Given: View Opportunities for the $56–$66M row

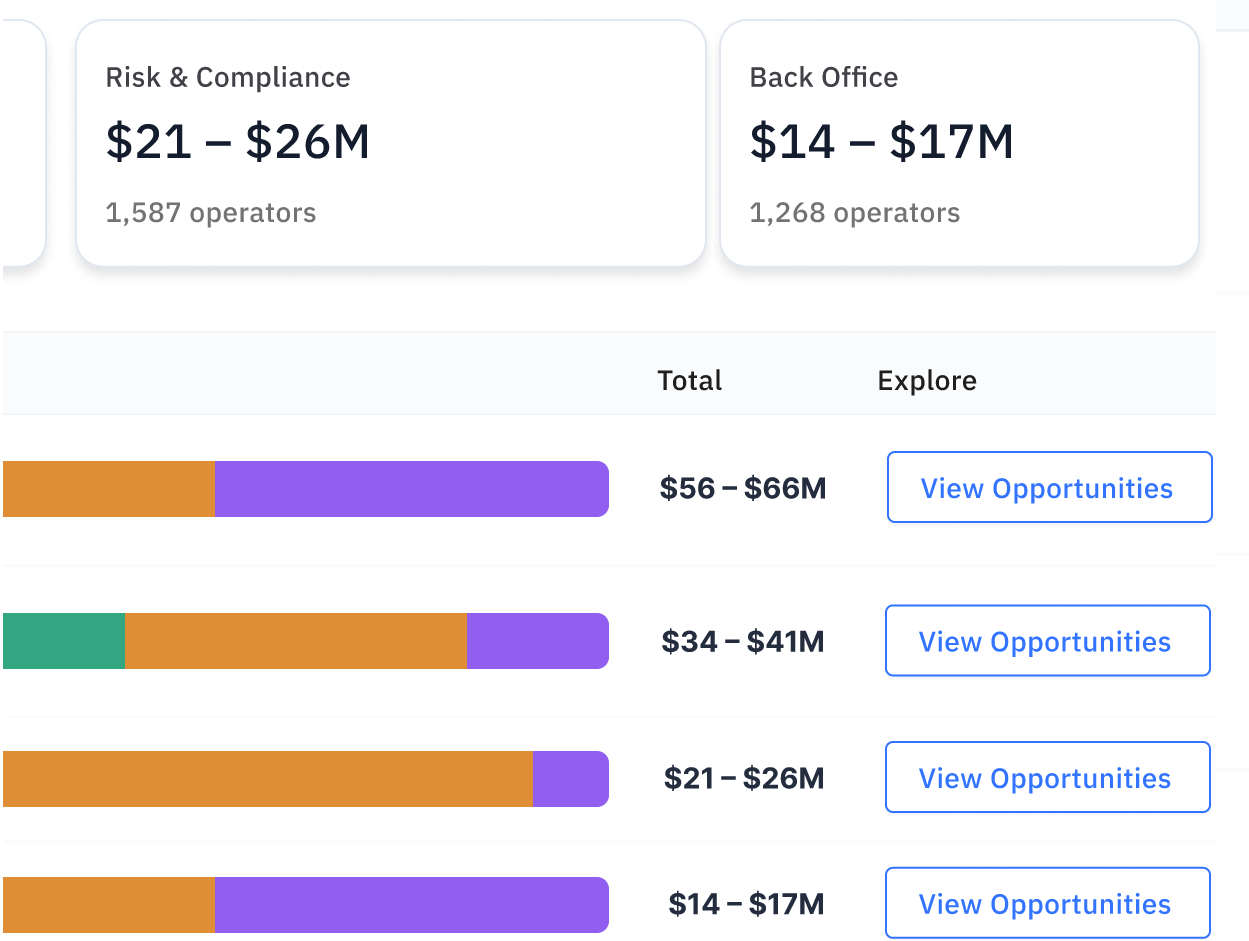Looking at the screenshot, I should pos(1048,488).
